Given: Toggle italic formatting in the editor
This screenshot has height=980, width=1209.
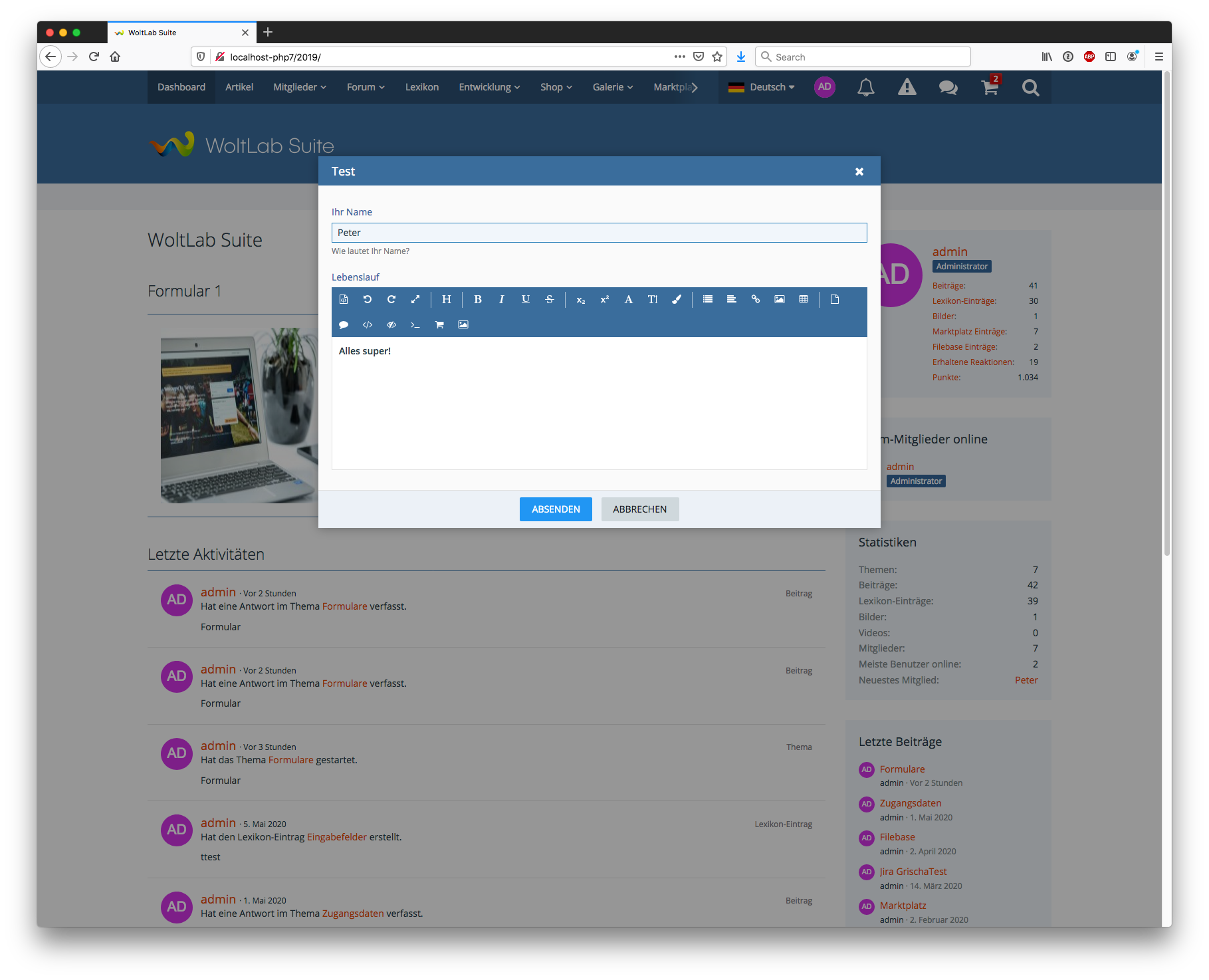Looking at the screenshot, I should pos(501,299).
